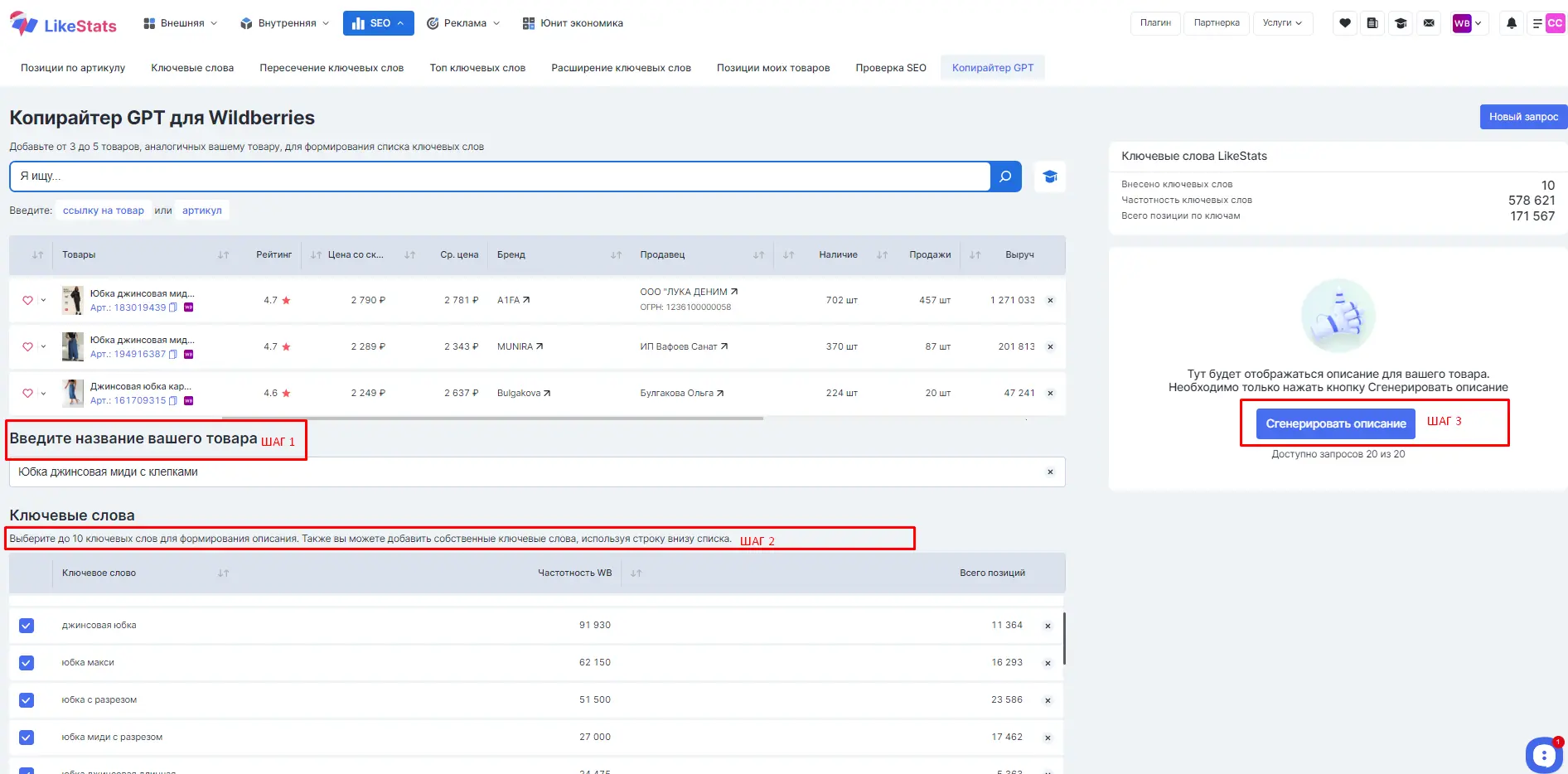The height and width of the screenshot is (774, 1568).
Task: Open A1FA brand link
Action: 513,300
